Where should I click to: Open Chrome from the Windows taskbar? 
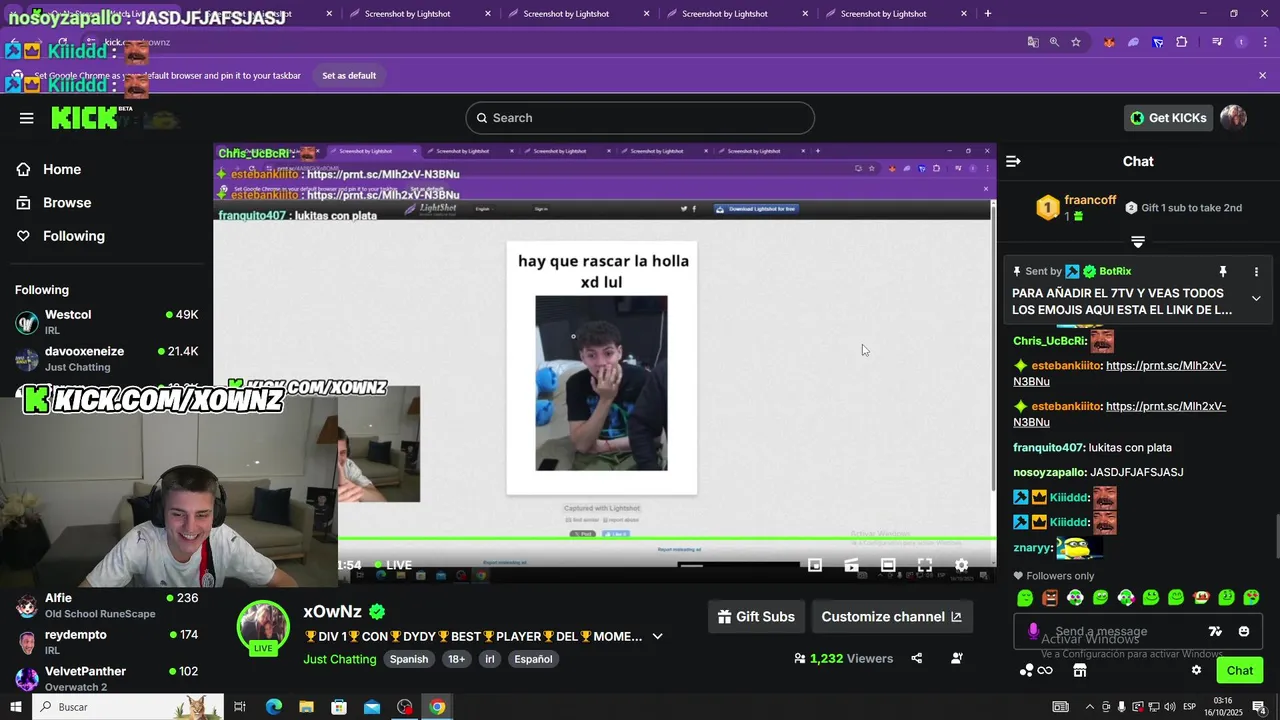click(x=437, y=707)
